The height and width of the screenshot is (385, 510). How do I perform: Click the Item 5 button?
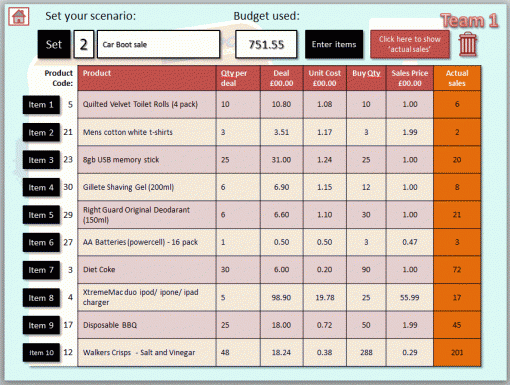(41, 215)
